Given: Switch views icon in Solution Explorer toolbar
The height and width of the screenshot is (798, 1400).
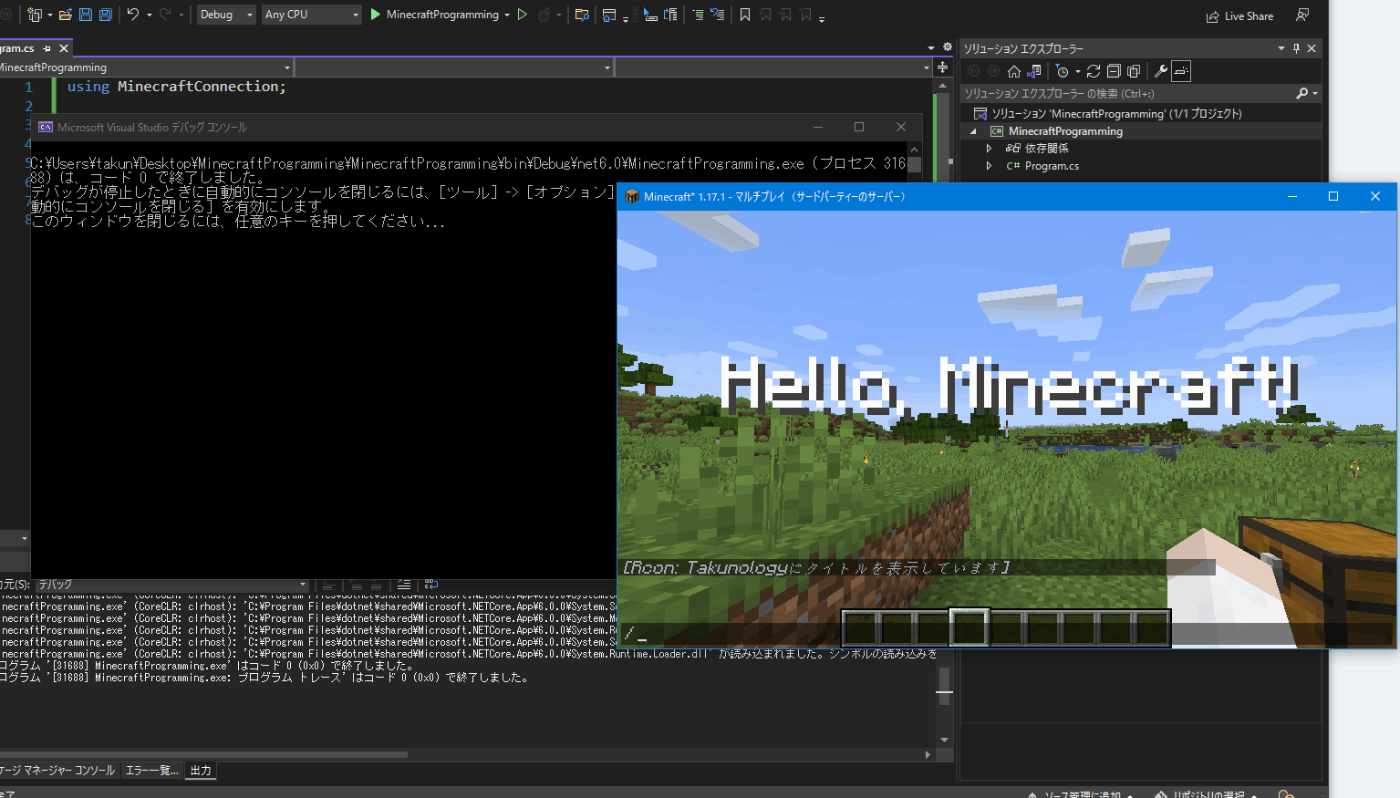Looking at the screenshot, I should point(1035,71).
